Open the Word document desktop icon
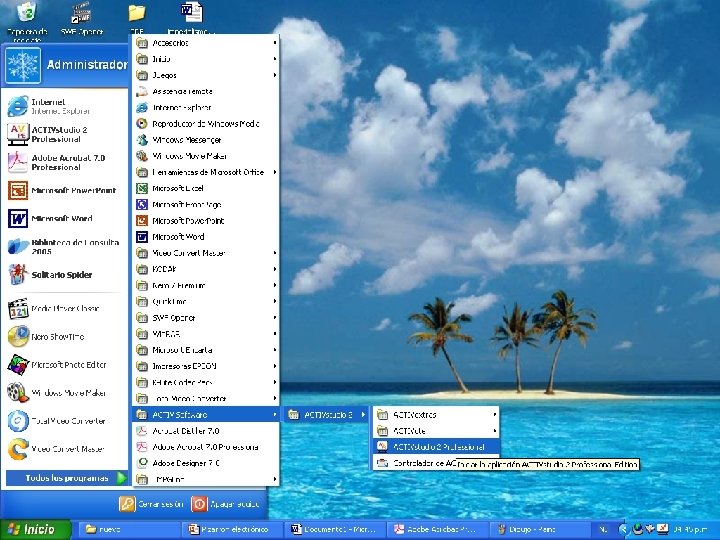This screenshot has width=720, height=540. point(191,17)
